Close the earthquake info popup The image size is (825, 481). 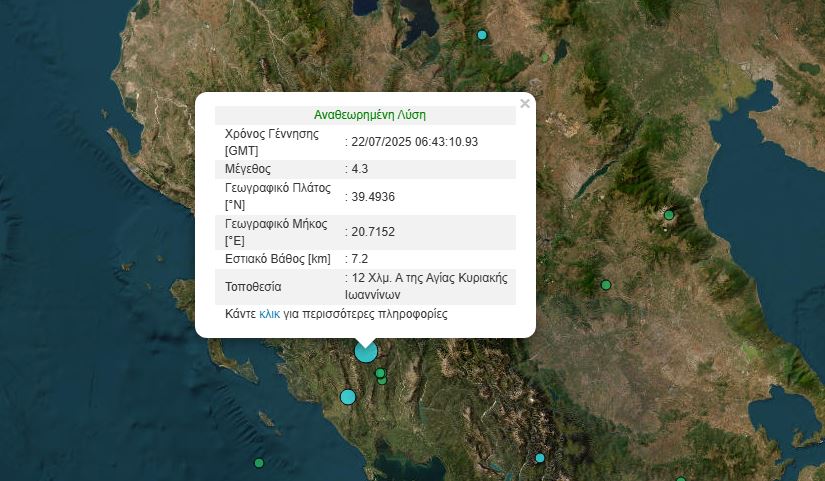[525, 103]
